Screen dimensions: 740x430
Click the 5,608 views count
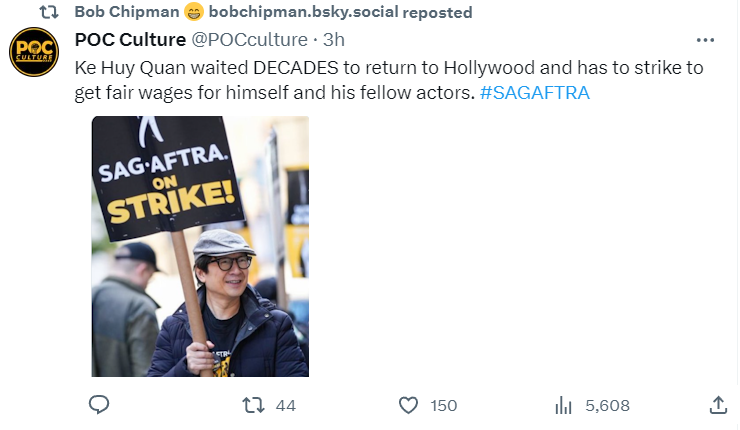(x=607, y=405)
